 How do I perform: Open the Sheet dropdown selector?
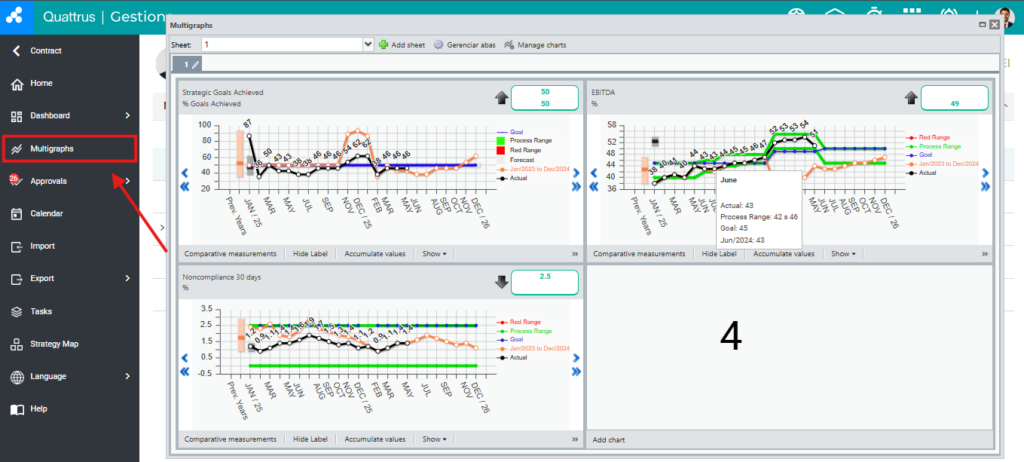pyautogui.click(x=368, y=44)
